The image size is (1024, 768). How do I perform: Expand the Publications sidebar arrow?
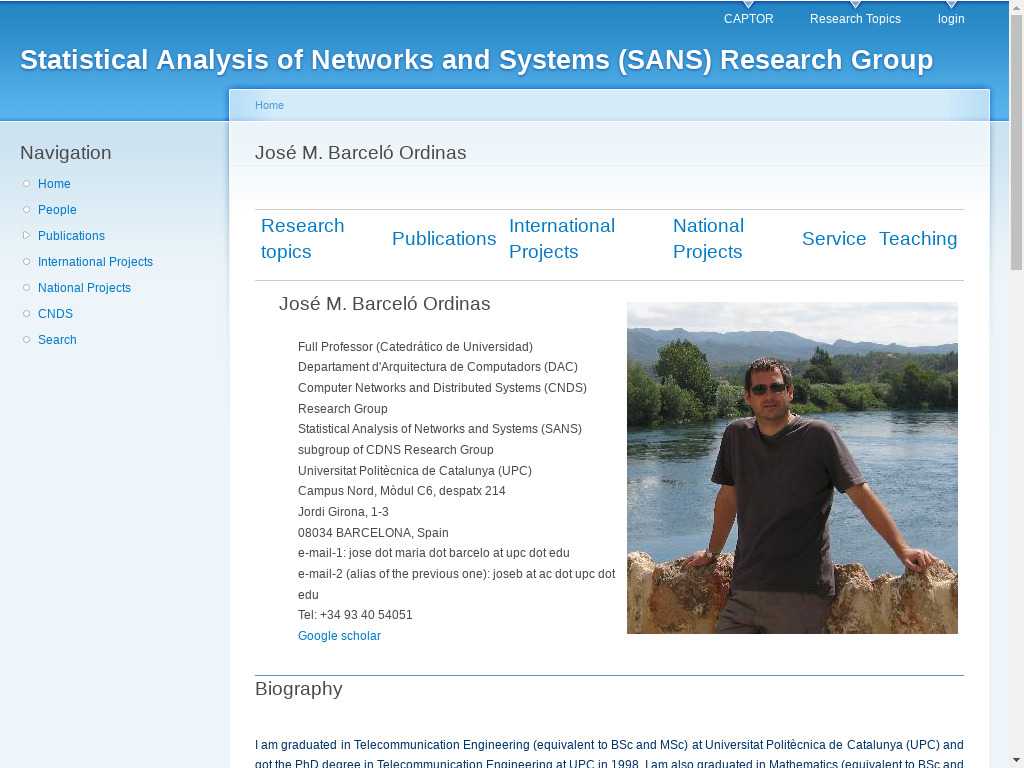coord(26,235)
